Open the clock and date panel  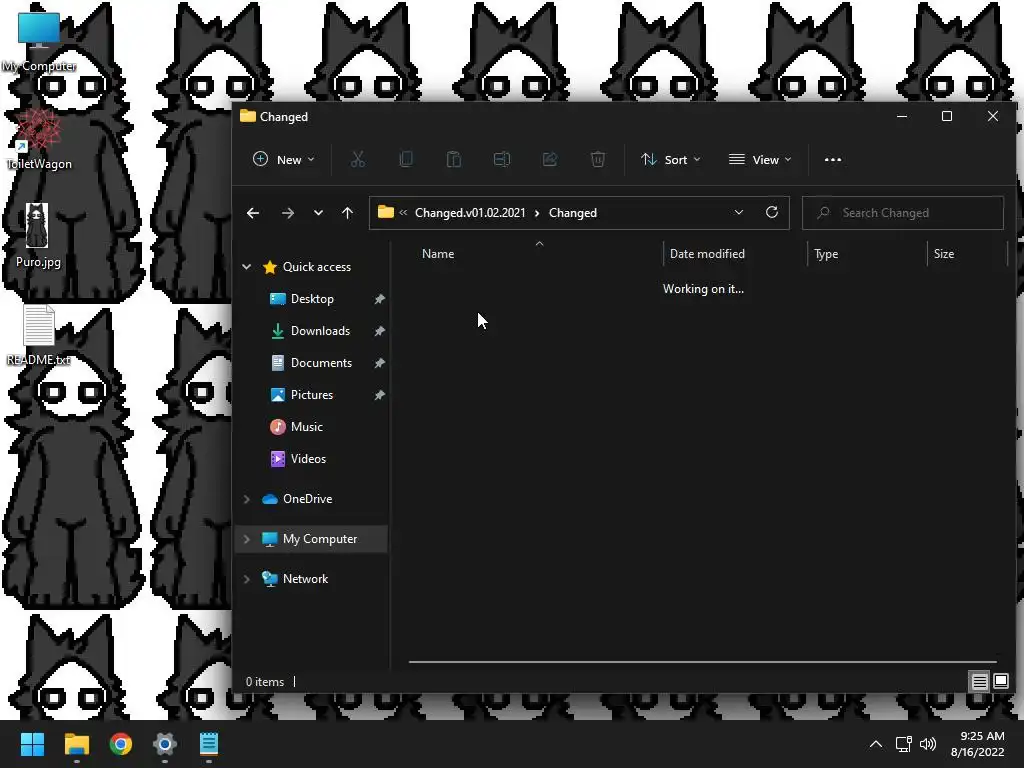click(x=978, y=744)
